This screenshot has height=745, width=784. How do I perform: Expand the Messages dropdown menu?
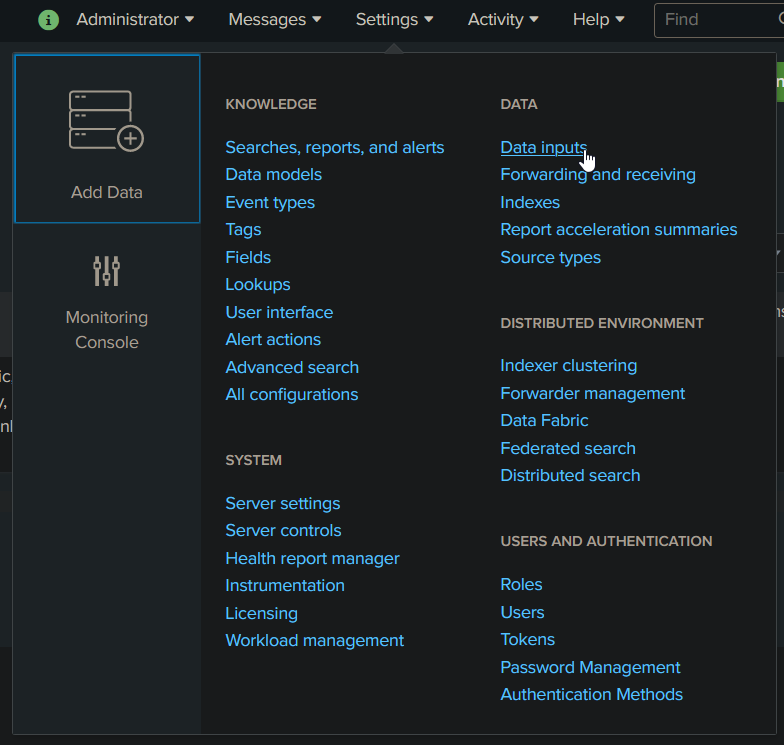coord(274,20)
